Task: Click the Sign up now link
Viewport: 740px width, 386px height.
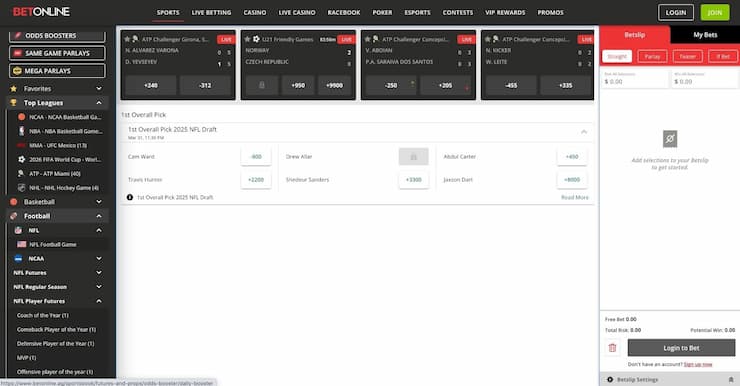Action: pos(698,364)
